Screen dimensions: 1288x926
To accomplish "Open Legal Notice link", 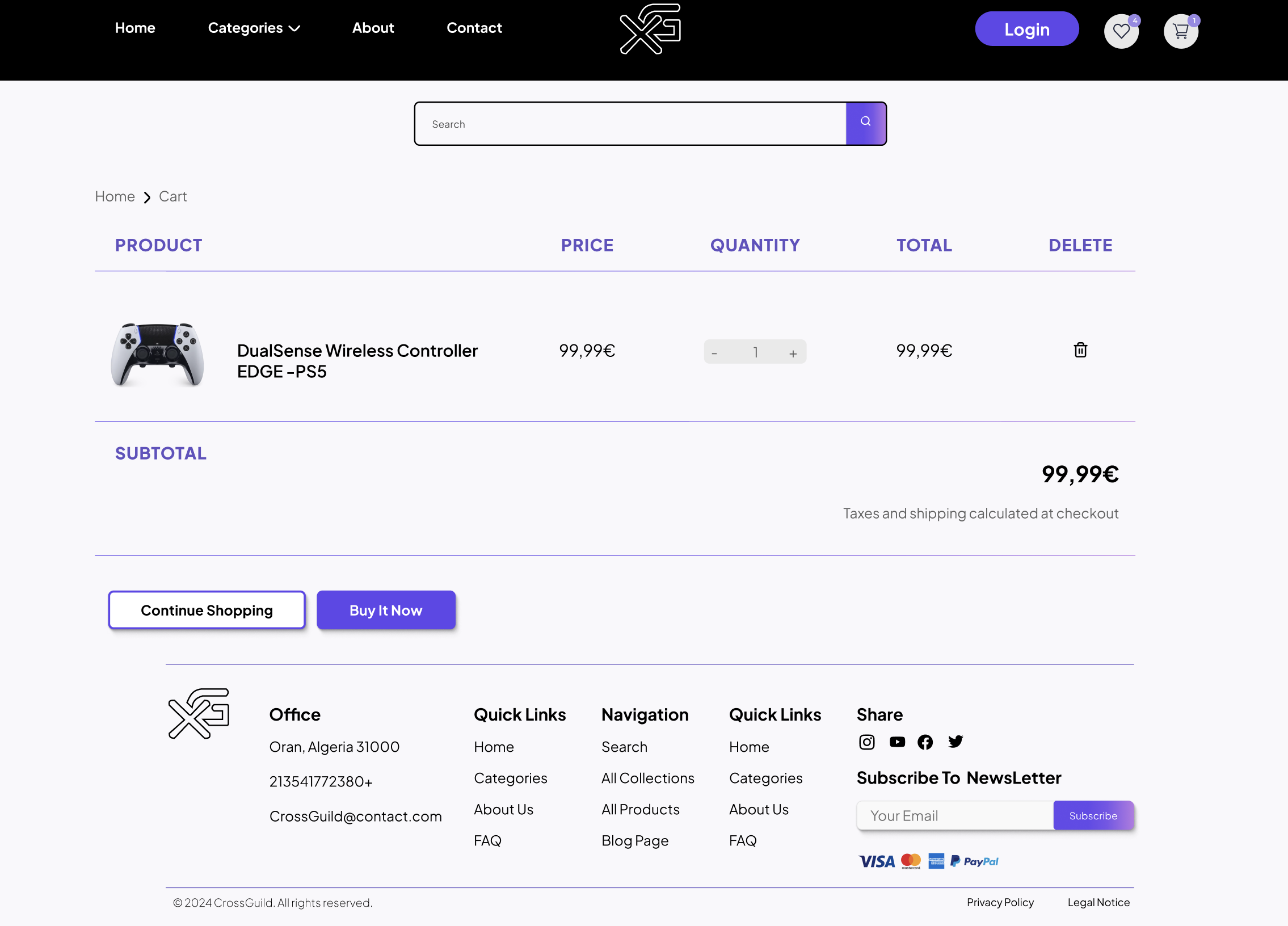I will [x=1098, y=902].
